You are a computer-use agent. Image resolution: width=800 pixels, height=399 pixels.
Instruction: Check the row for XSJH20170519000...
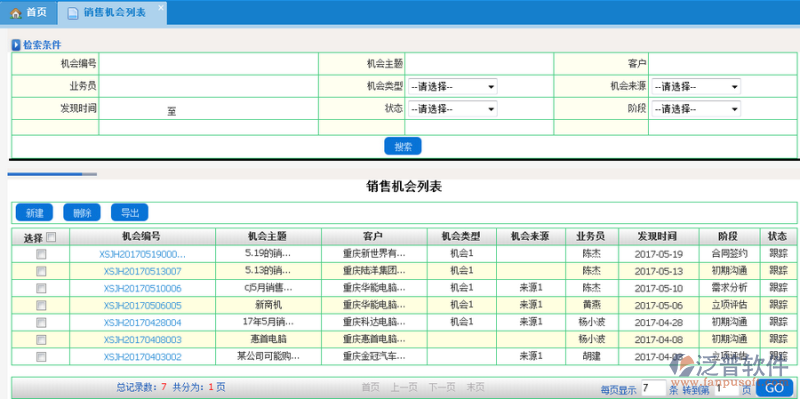point(41,254)
